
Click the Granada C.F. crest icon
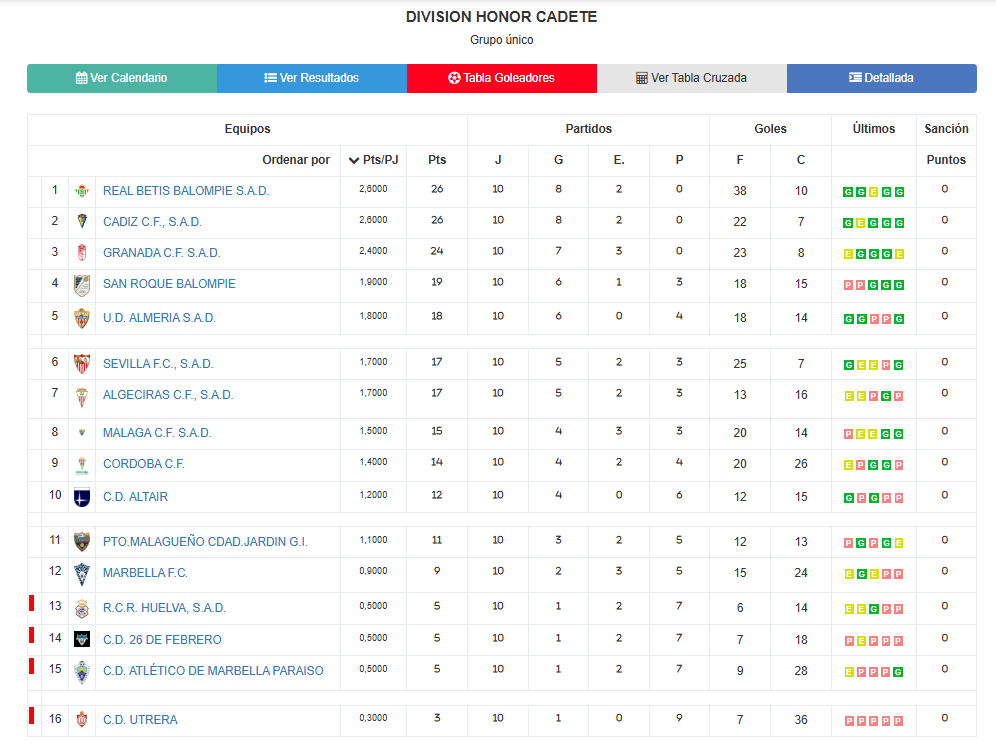(82, 253)
